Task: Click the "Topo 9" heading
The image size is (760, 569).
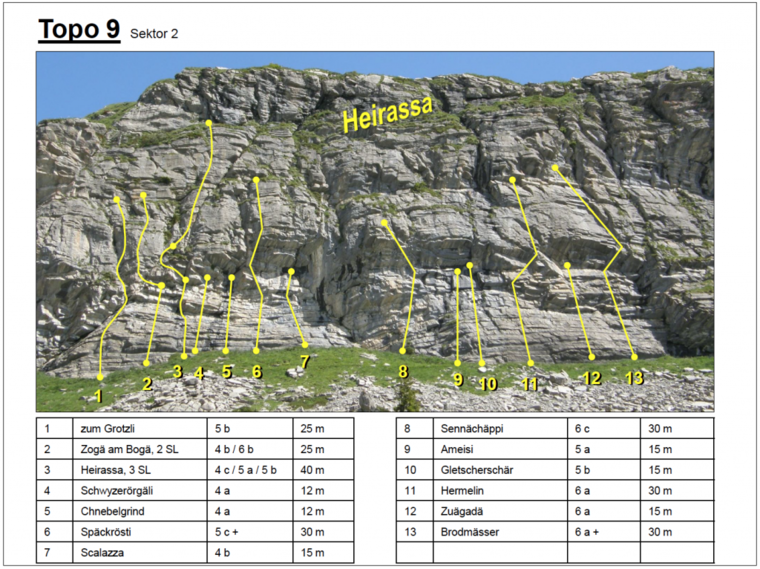Action: (x=79, y=29)
